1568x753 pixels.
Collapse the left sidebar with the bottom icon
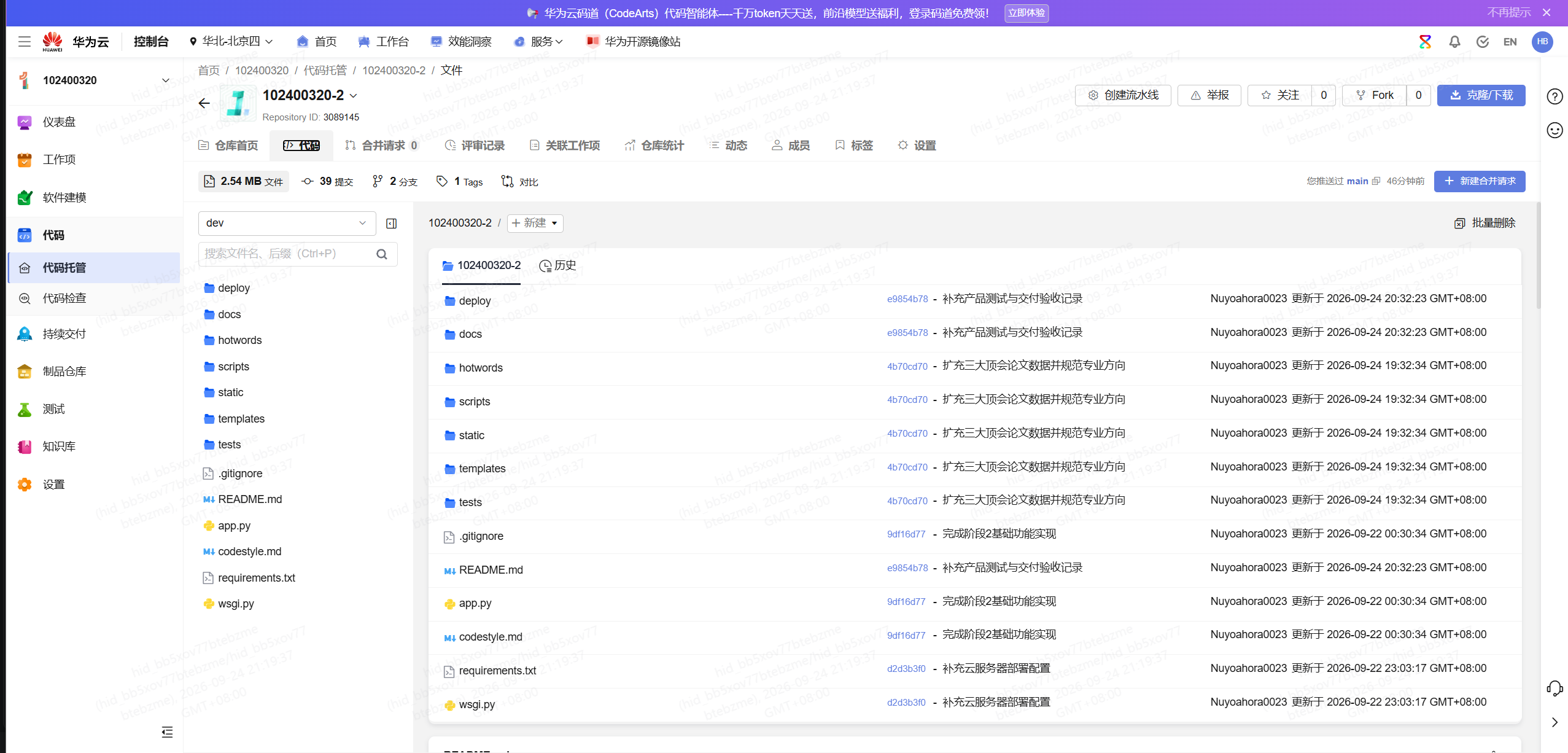(167, 732)
